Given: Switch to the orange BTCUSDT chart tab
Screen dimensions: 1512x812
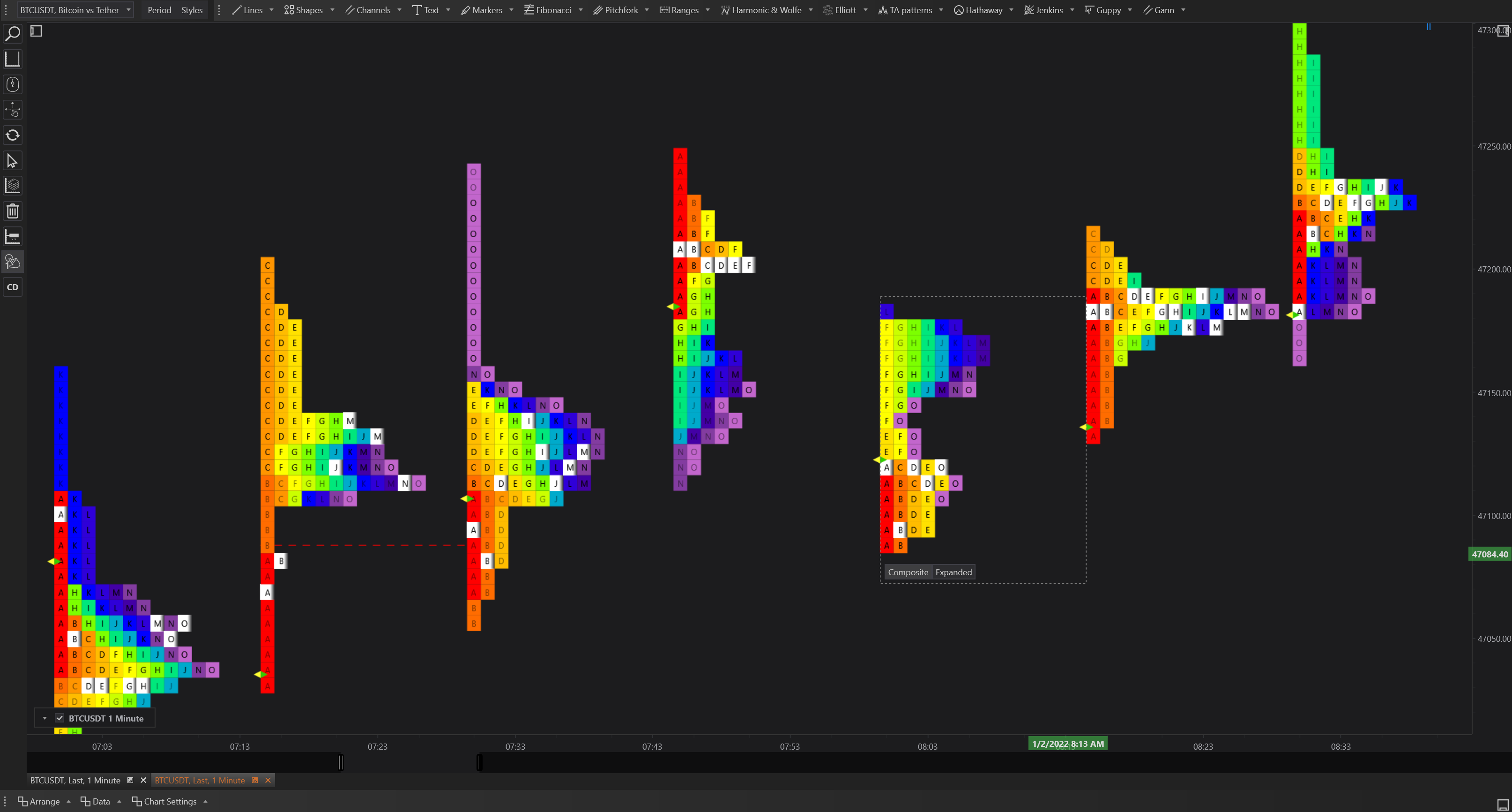Looking at the screenshot, I should click(x=200, y=780).
